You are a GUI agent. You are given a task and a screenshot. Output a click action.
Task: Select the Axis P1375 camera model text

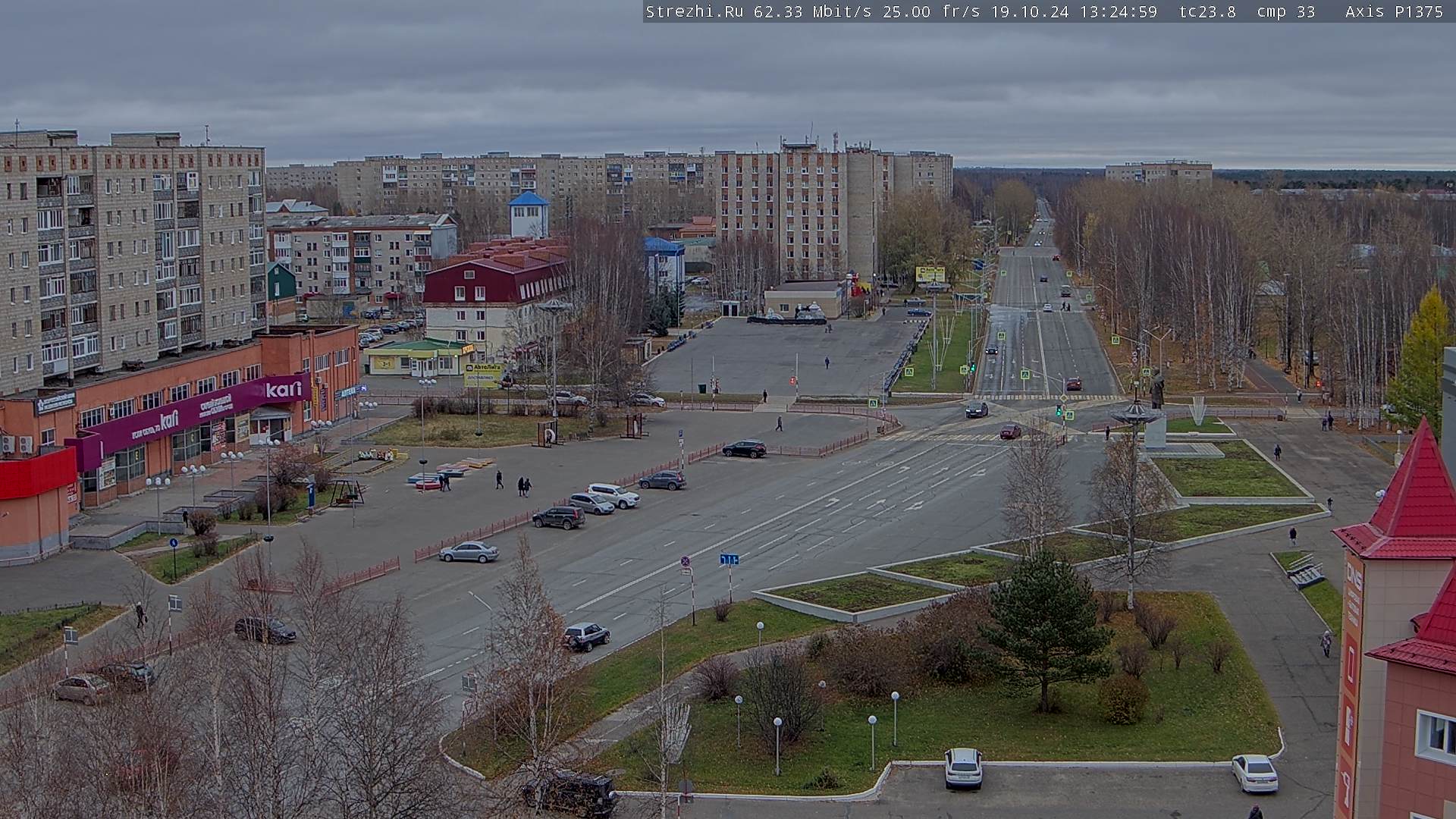(1394, 11)
